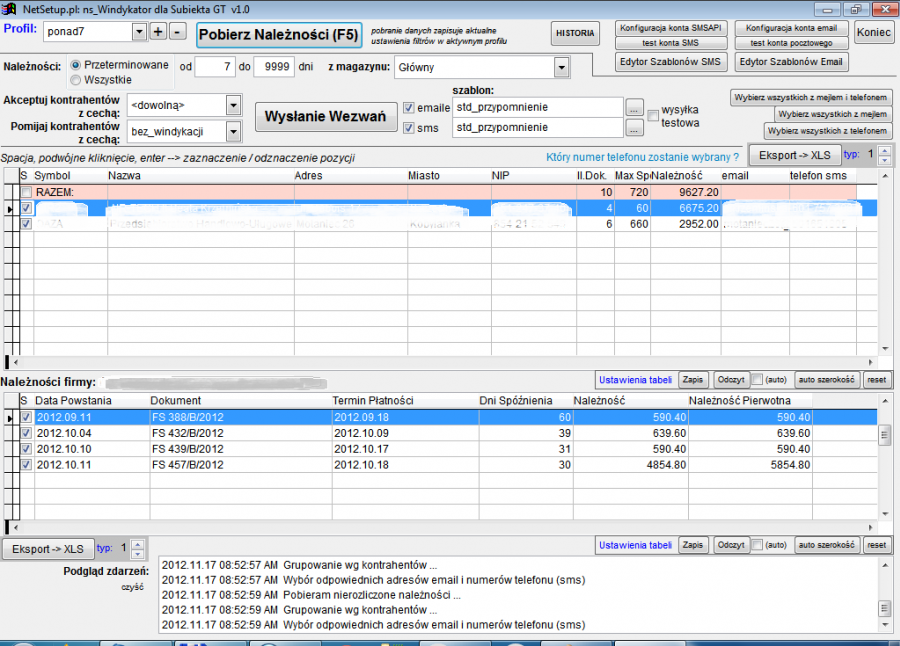Click lower auto szerokość button

pyautogui.click(x=827, y=545)
